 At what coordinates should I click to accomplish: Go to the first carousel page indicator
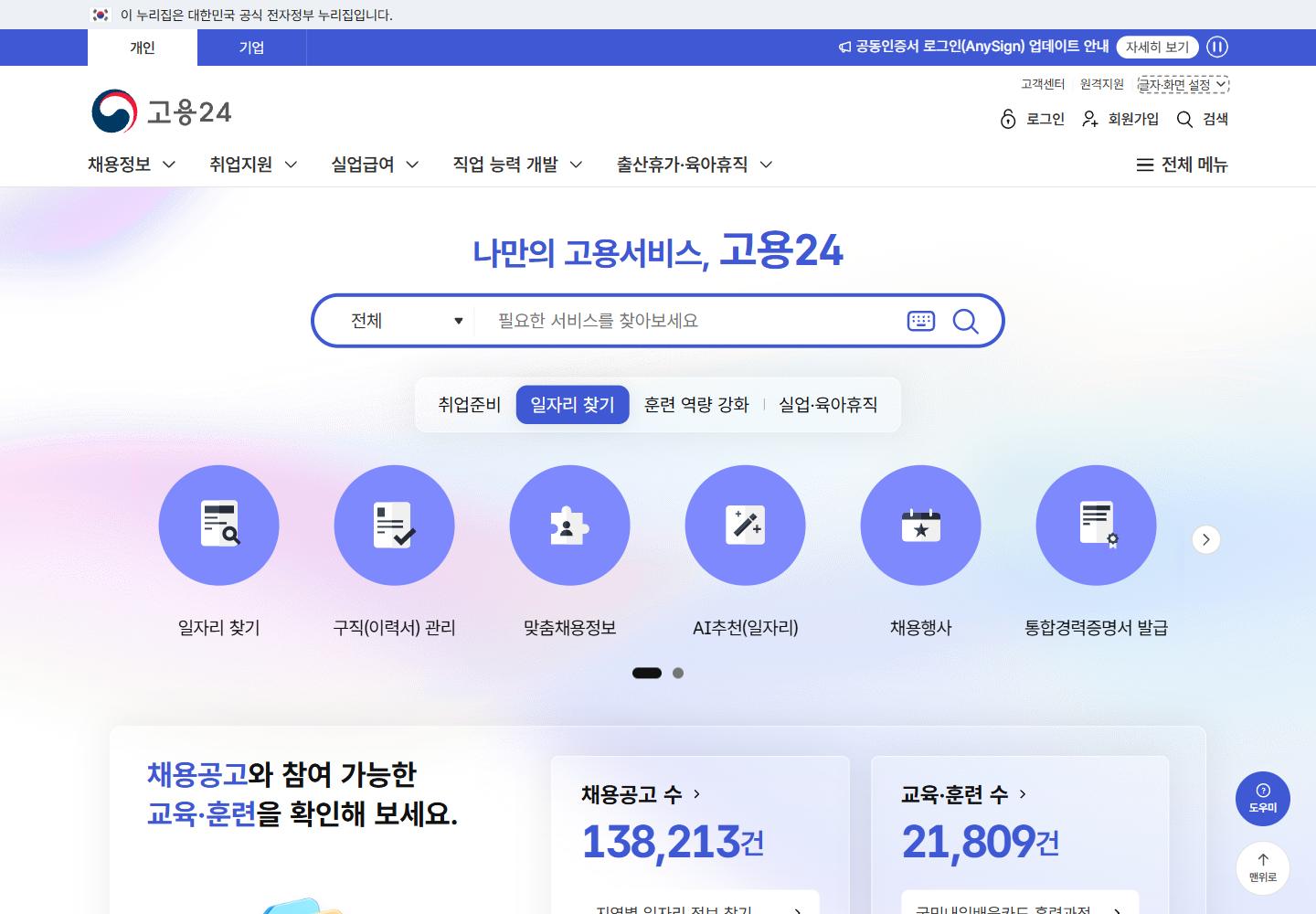tap(647, 673)
